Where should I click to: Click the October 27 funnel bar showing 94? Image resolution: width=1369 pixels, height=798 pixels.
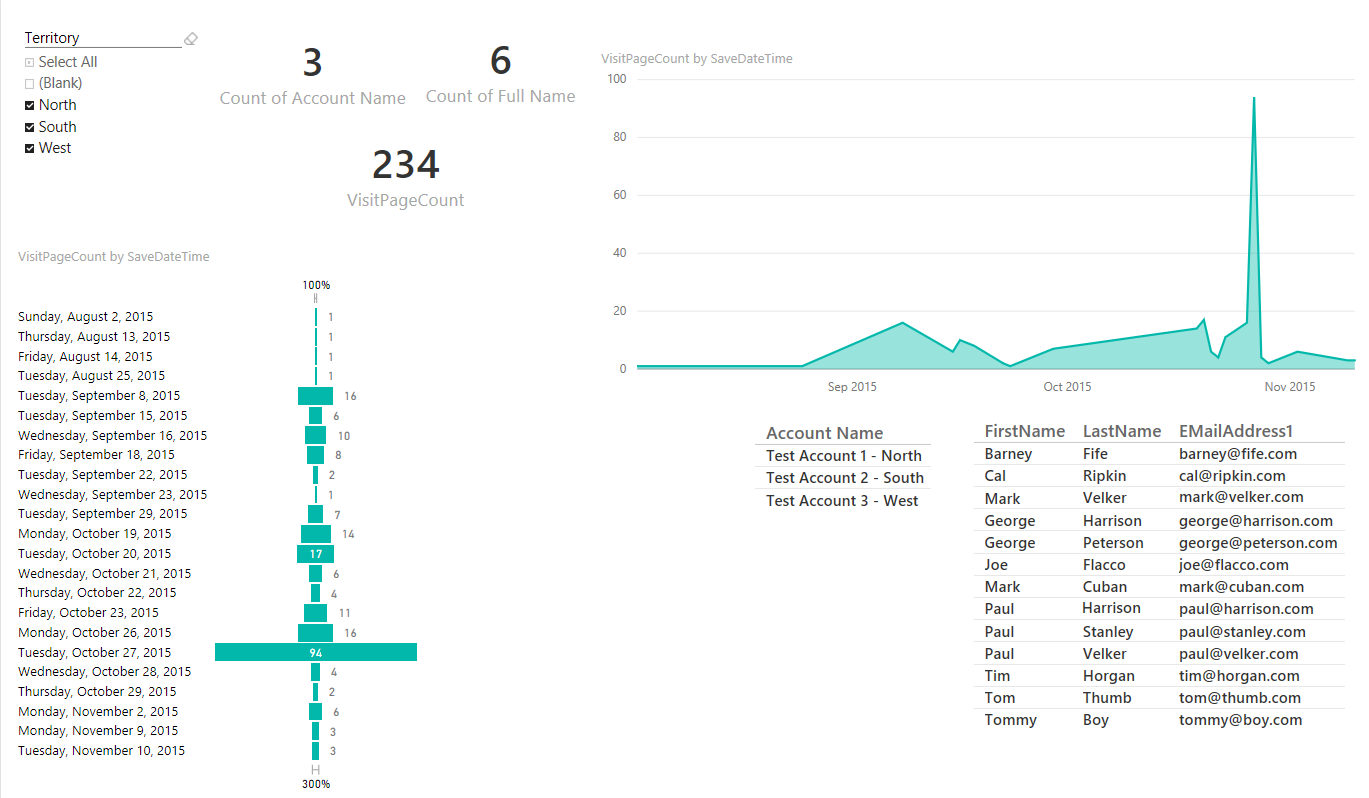[315, 652]
